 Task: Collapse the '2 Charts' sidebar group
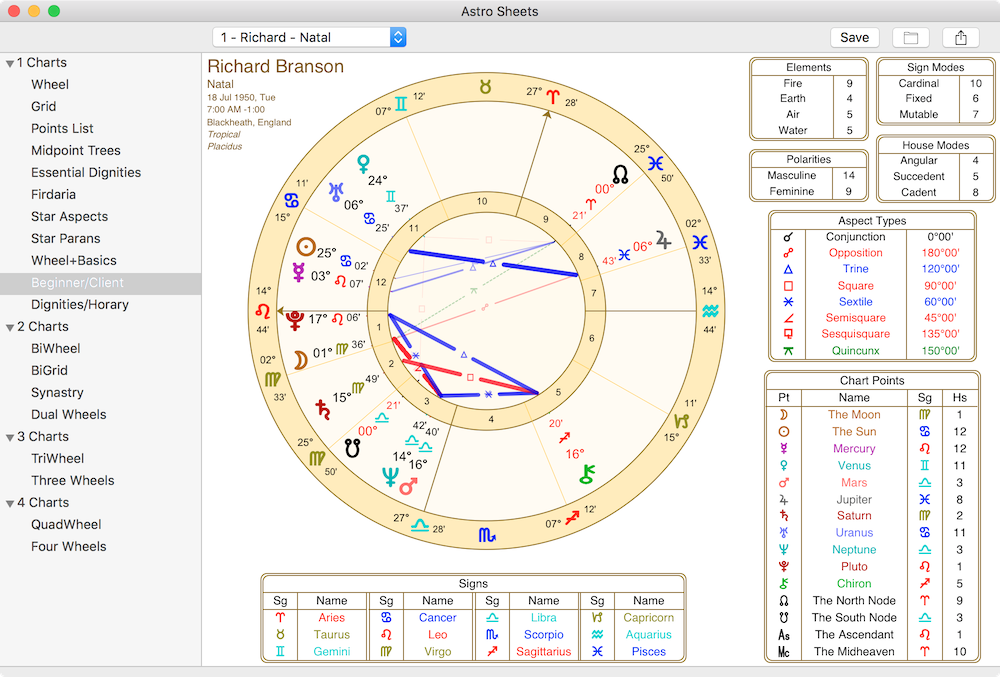(x=10, y=327)
